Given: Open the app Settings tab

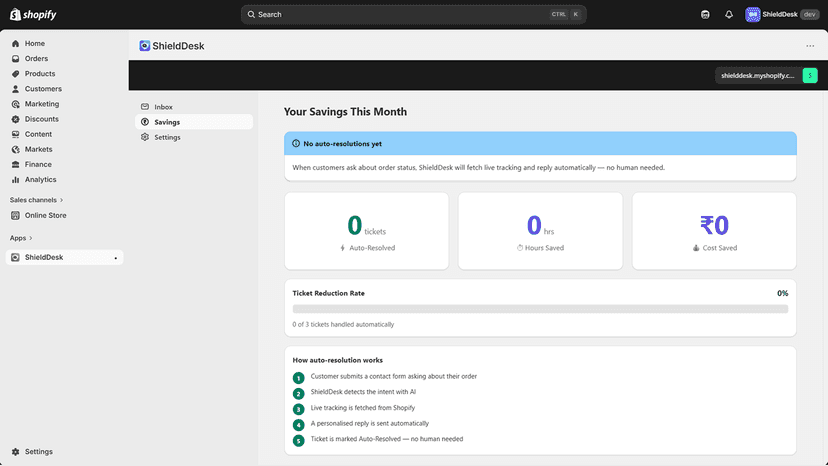Looking at the screenshot, I should [194, 137].
